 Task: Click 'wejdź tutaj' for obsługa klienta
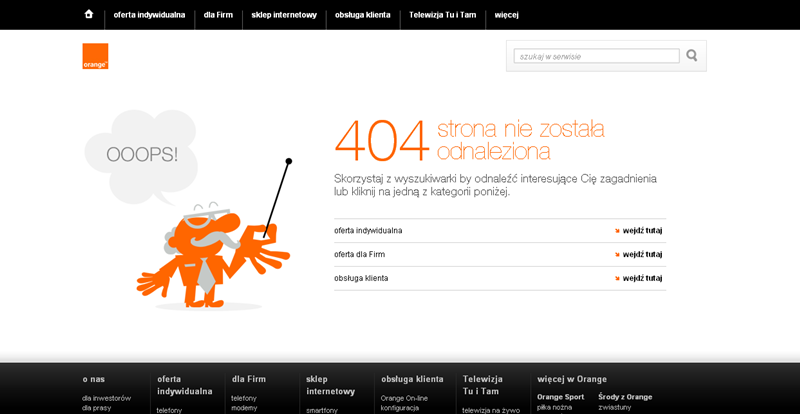pos(639,278)
